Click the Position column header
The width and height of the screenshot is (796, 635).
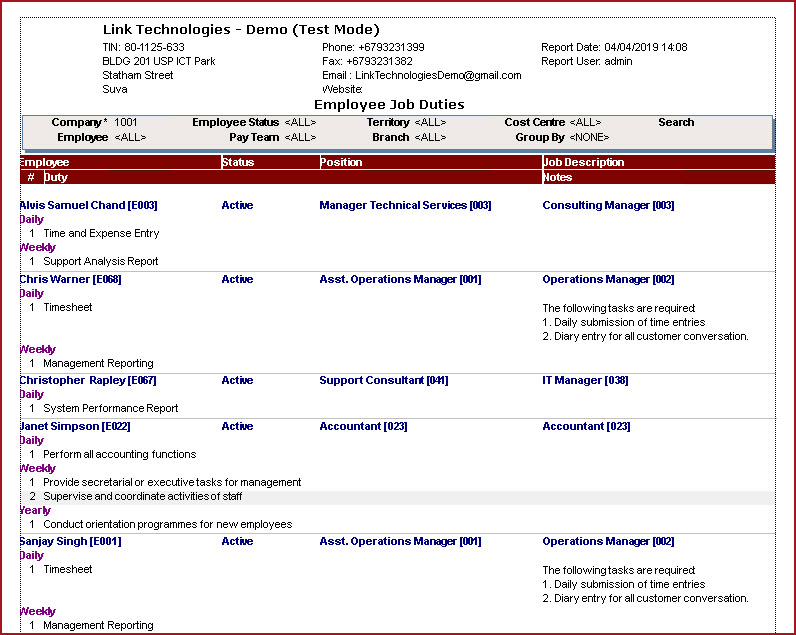(x=341, y=162)
